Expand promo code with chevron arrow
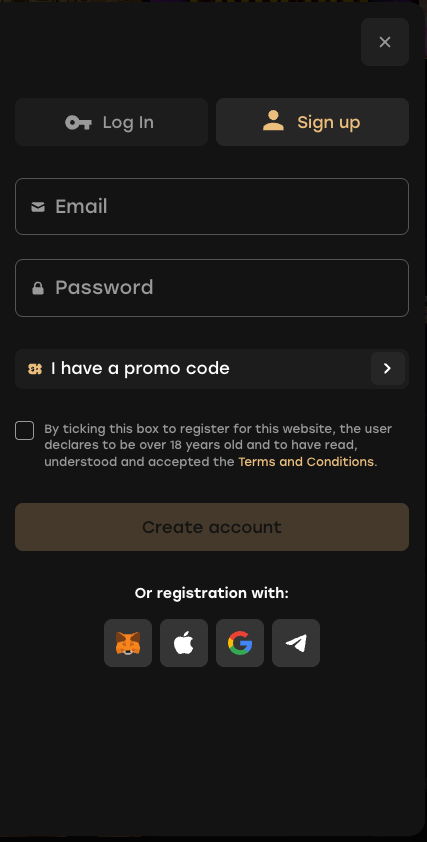 pos(388,368)
